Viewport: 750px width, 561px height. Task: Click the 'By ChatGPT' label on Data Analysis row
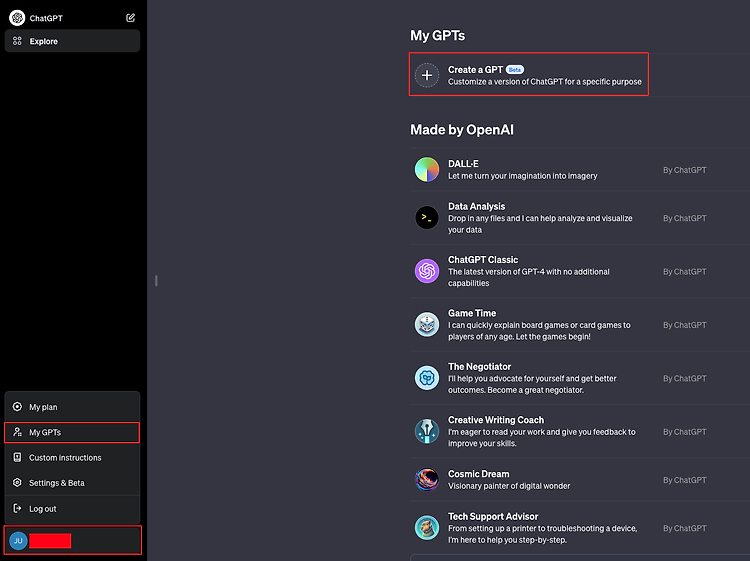tap(684, 218)
